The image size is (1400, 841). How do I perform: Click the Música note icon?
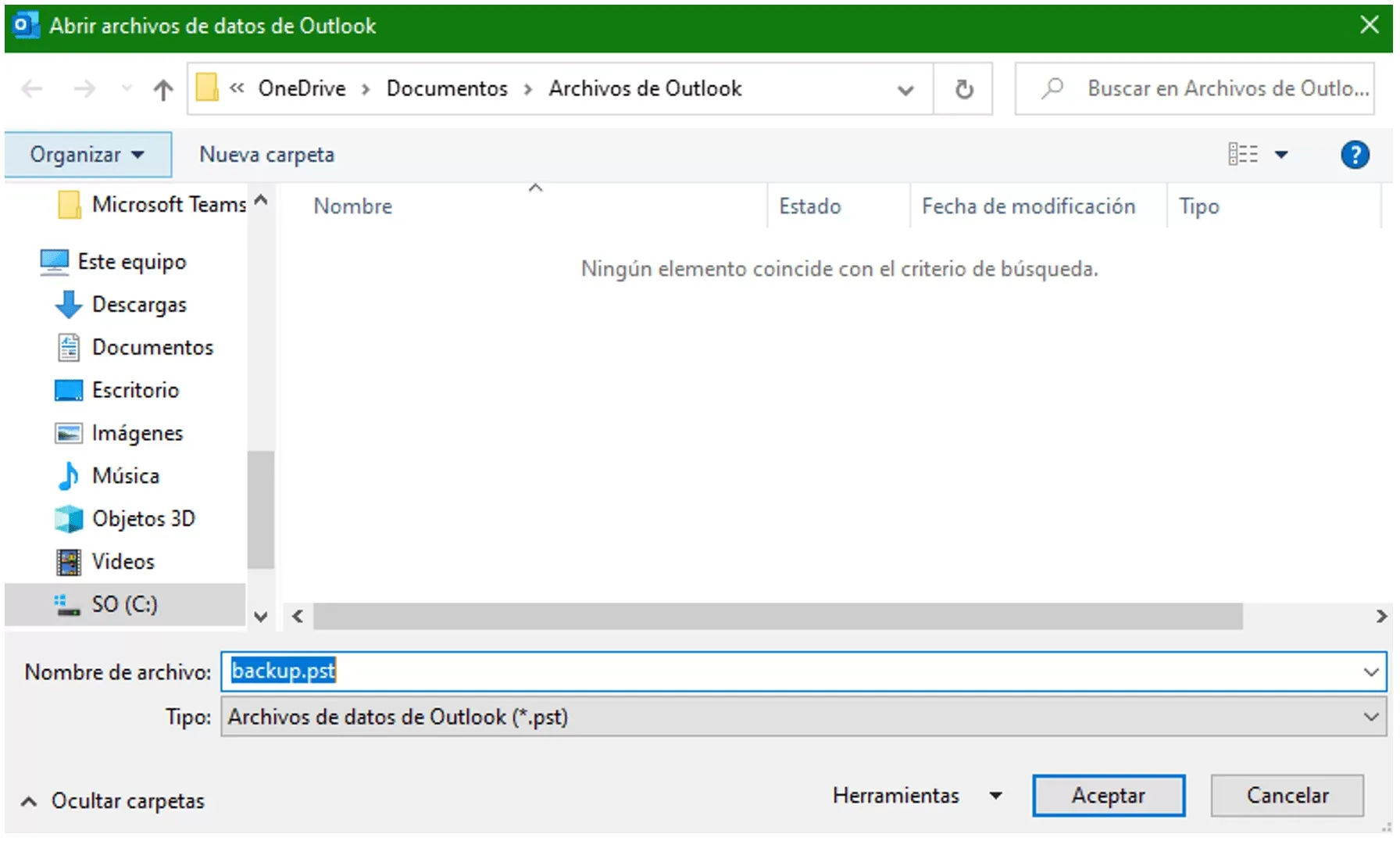coord(69,475)
